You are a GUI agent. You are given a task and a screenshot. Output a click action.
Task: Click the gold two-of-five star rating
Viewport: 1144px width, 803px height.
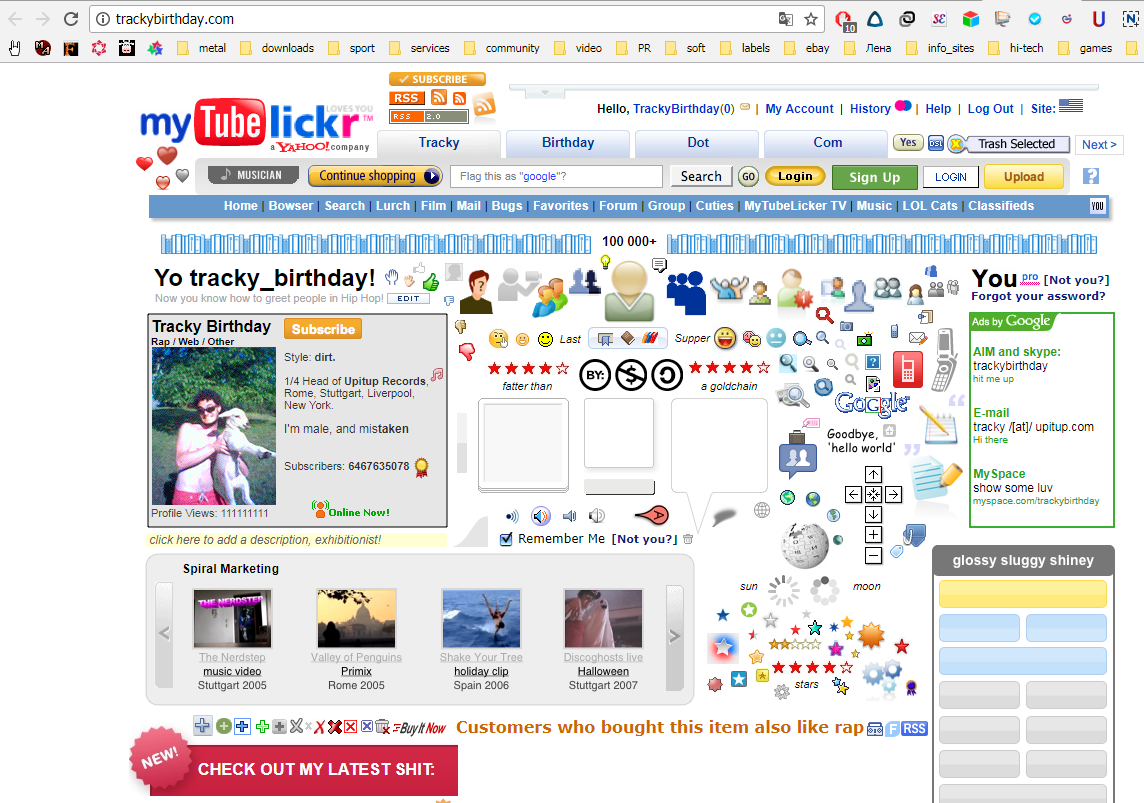795,644
